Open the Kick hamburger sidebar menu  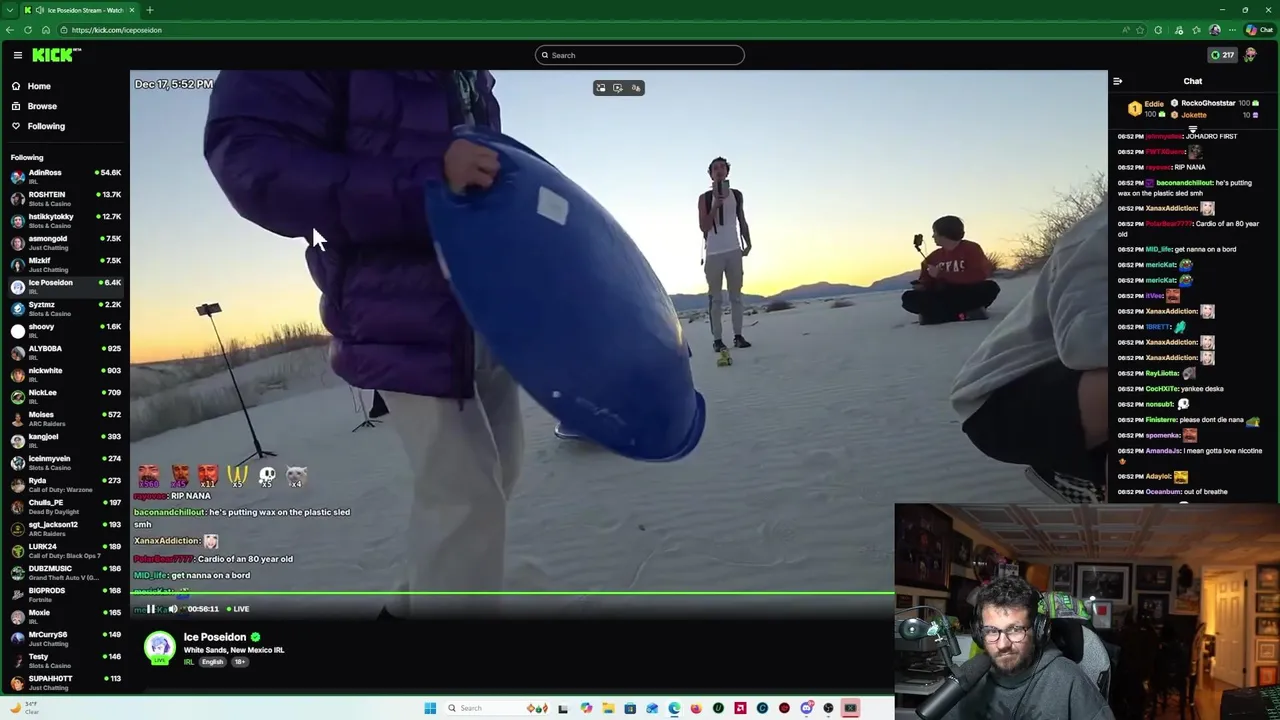(x=17, y=55)
